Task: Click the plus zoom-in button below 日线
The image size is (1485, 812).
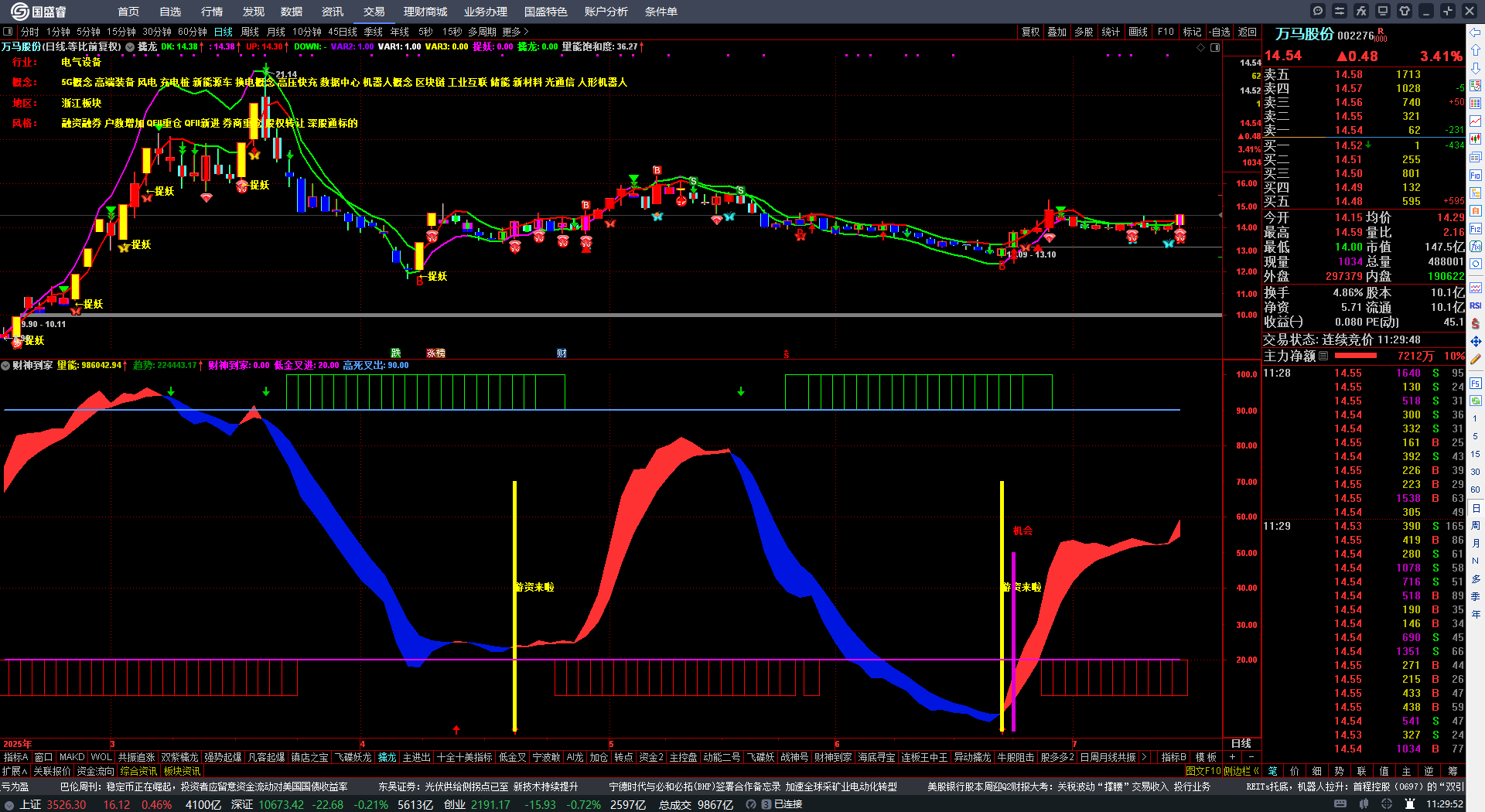Action: tap(1233, 757)
